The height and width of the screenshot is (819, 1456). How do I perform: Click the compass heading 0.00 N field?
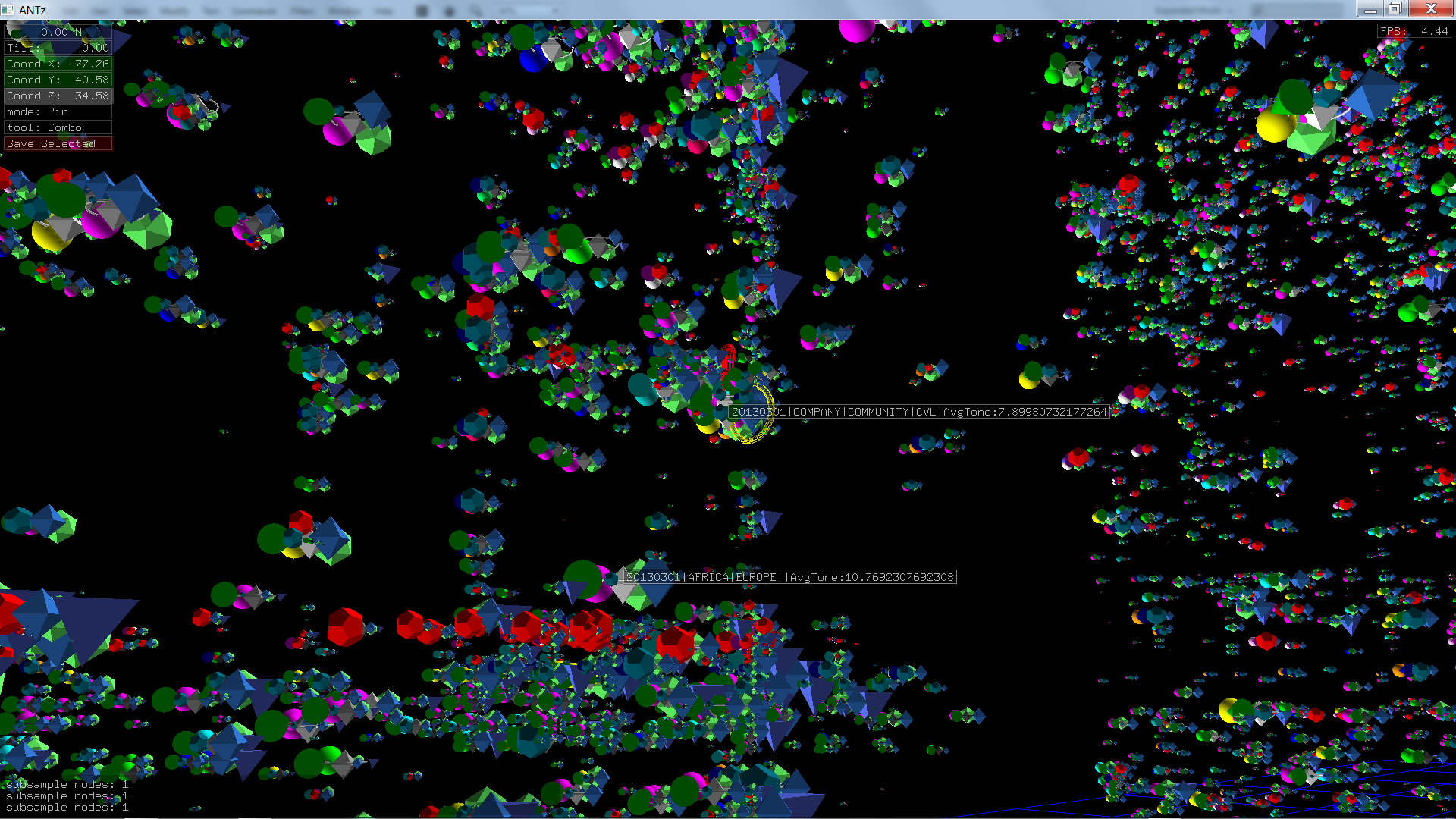[x=58, y=32]
